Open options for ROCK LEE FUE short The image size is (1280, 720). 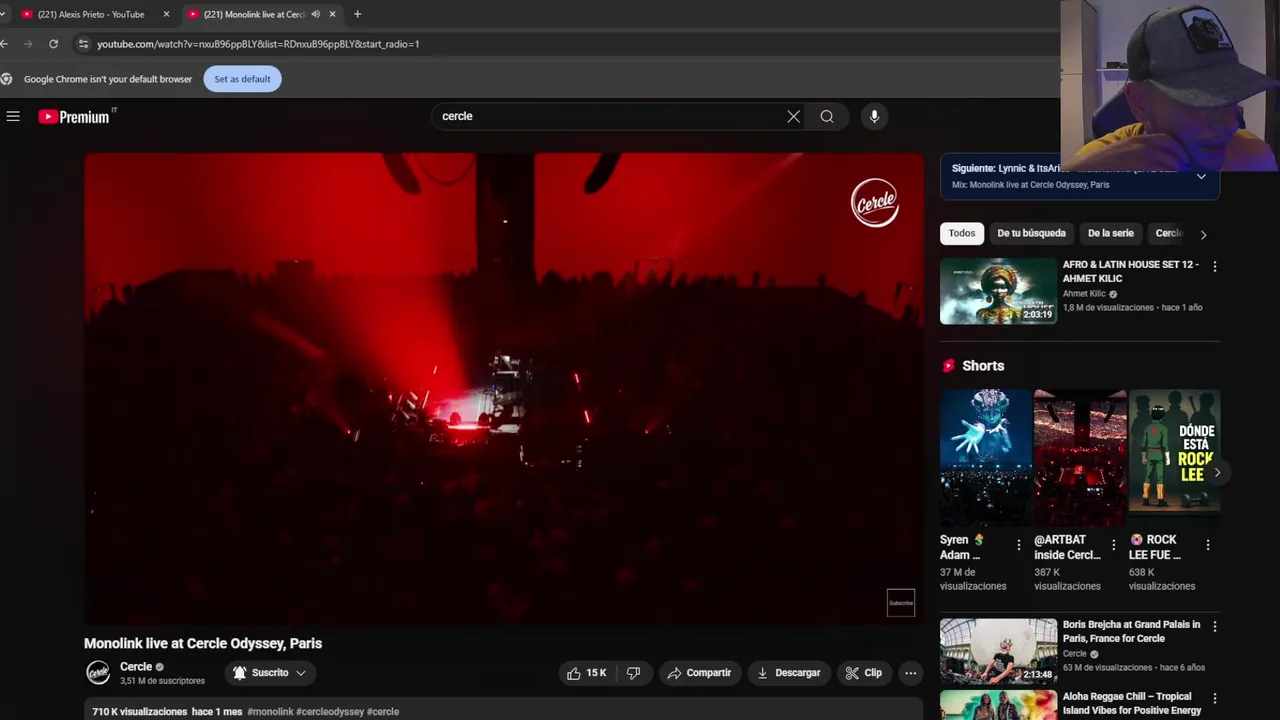pos(1207,545)
